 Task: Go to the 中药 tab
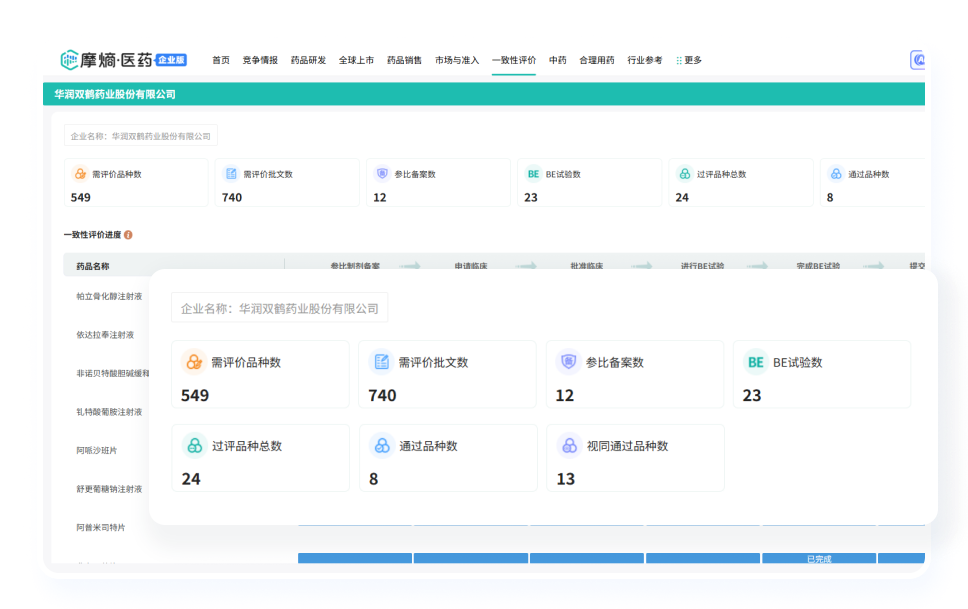click(557, 60)
